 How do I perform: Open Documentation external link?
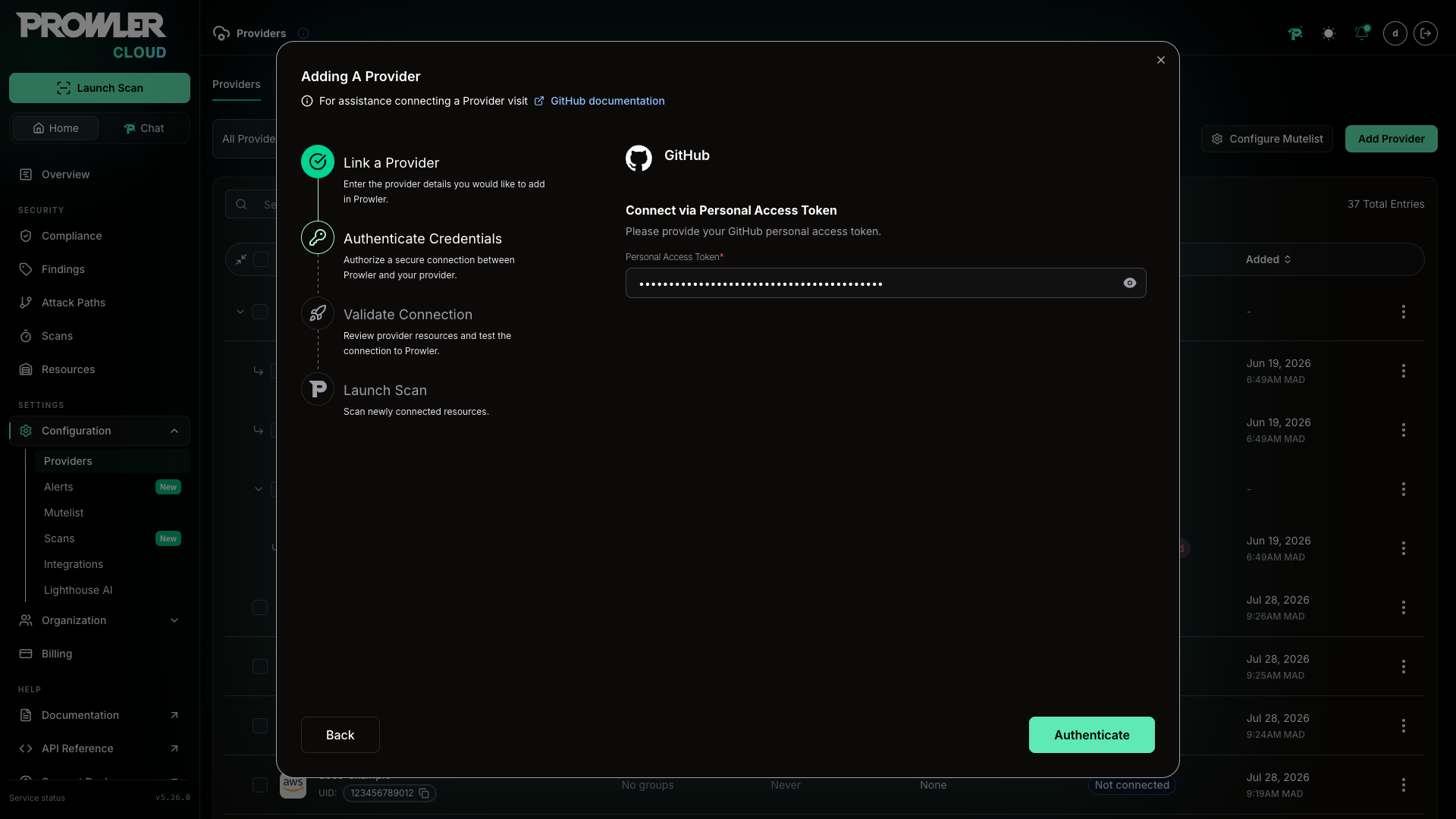[99, 715]
